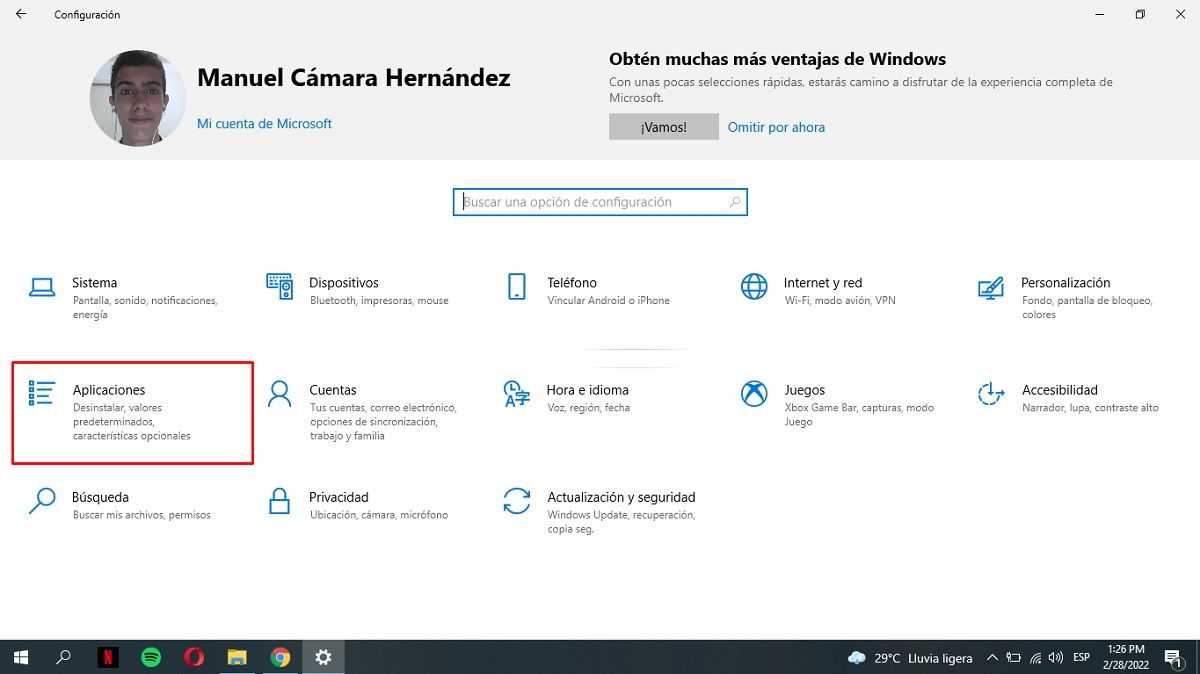This screenshot has width=1200, height=674.
Task: Expand hidden icons in system tray
Action: [x=992, y=657]
